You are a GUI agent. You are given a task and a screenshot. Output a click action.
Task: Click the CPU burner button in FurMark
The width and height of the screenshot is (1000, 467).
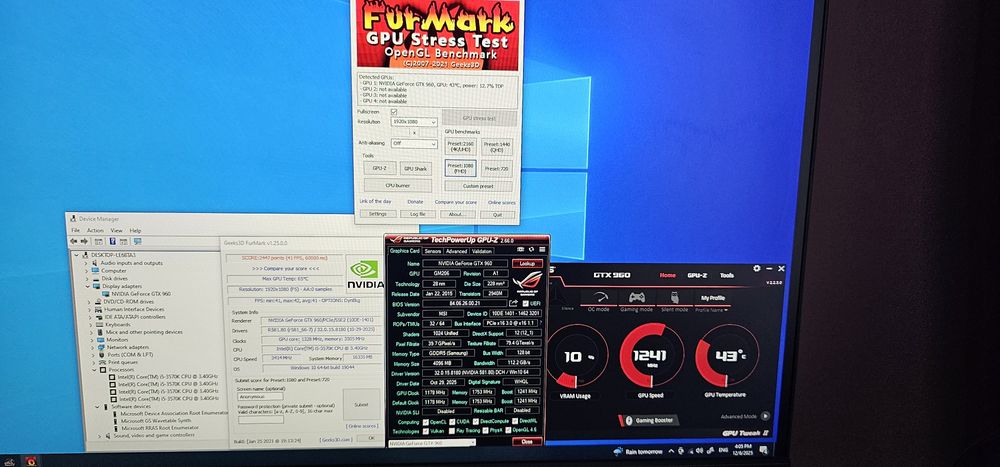click(x=397, y=186)
